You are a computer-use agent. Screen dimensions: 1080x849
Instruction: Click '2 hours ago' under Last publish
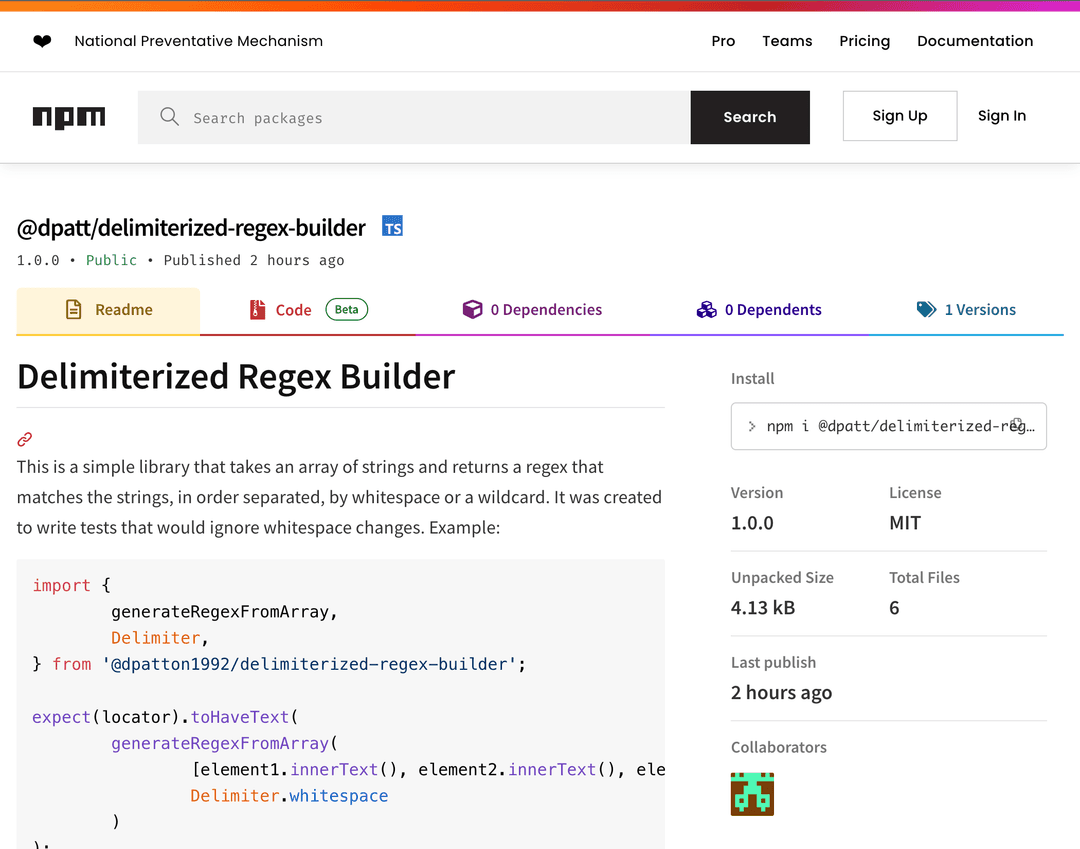coord(781,692)
